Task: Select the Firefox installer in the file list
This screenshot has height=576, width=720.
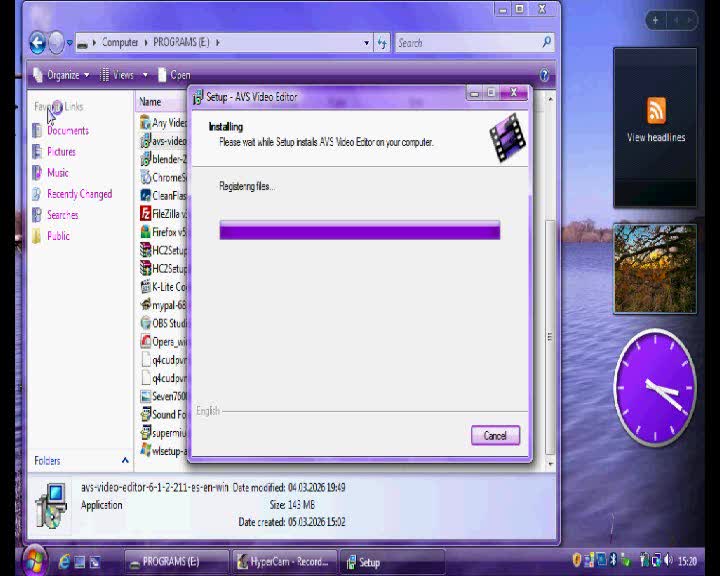Action: click(x=163, y=232)
